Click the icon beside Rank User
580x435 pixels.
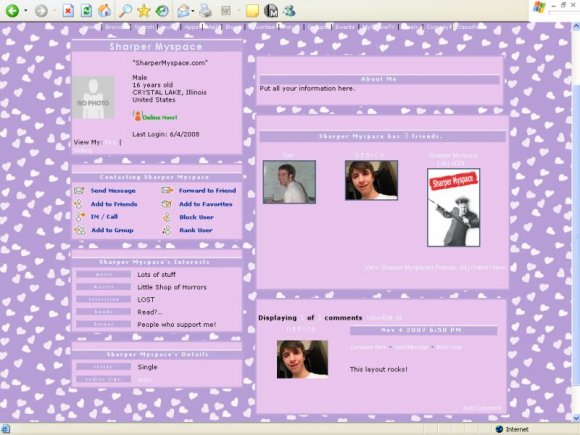click(x=167, y=230)
